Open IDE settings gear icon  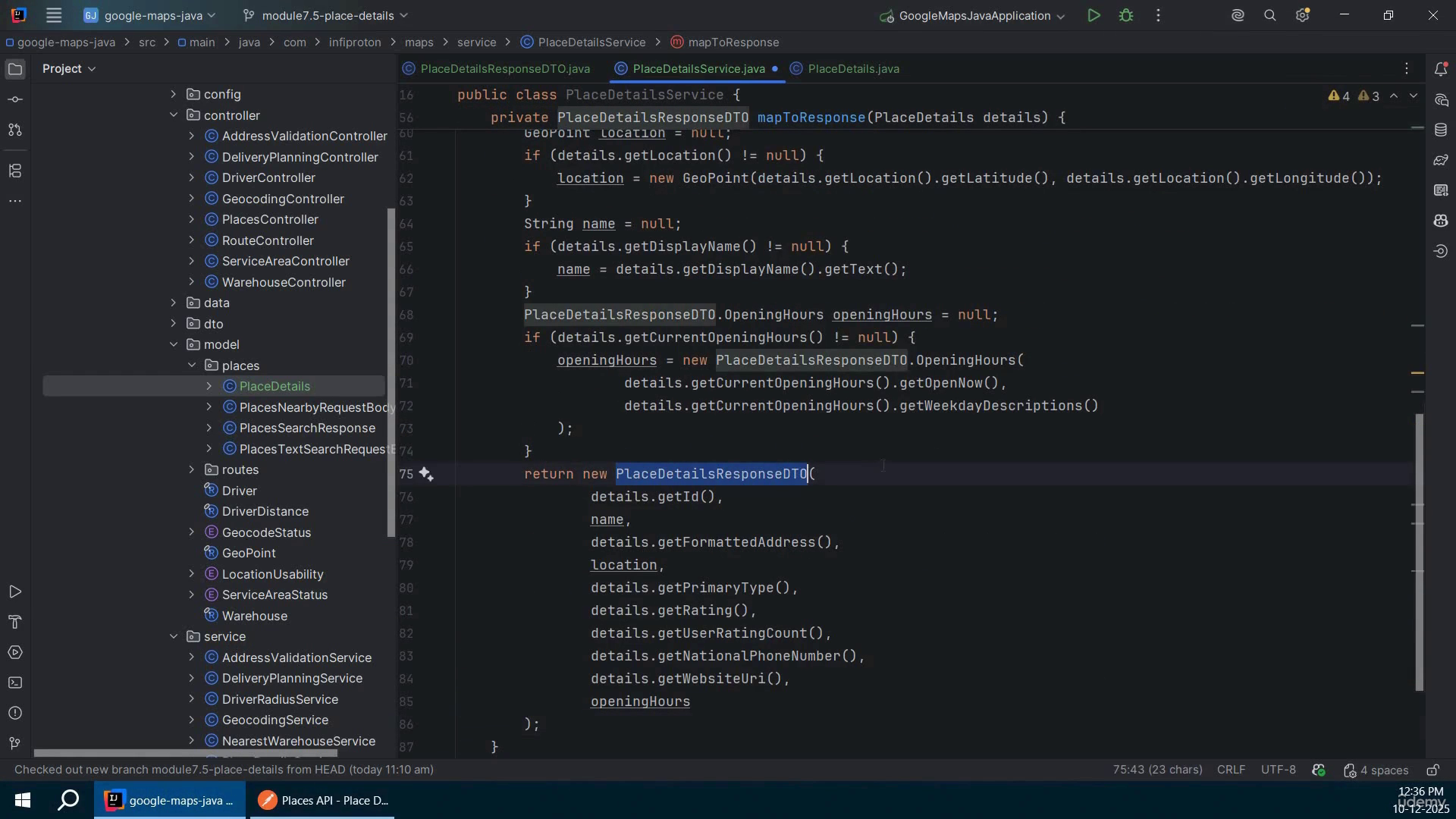pos(1303,15)
